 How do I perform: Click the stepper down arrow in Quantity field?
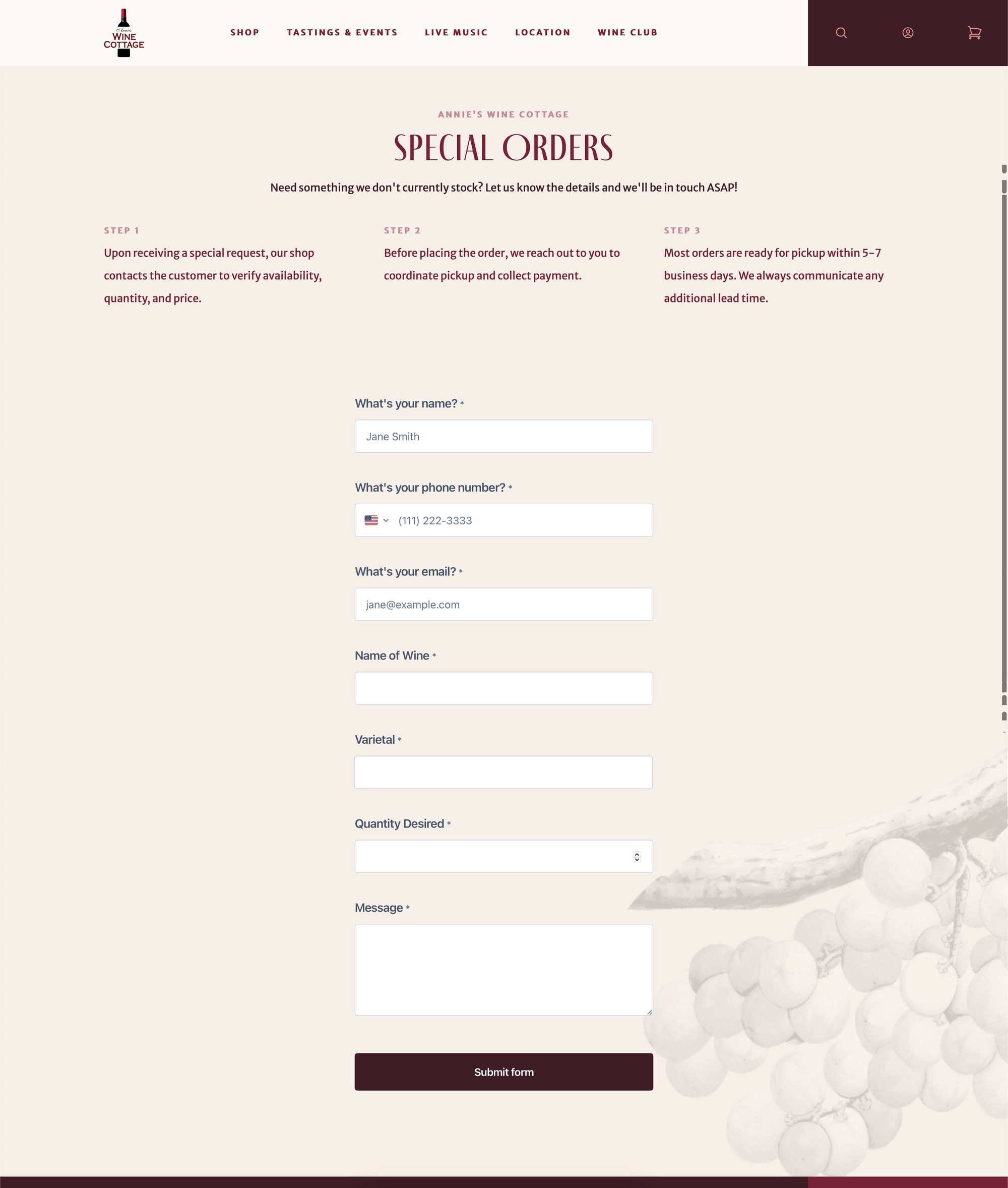(x=637, y=860)
